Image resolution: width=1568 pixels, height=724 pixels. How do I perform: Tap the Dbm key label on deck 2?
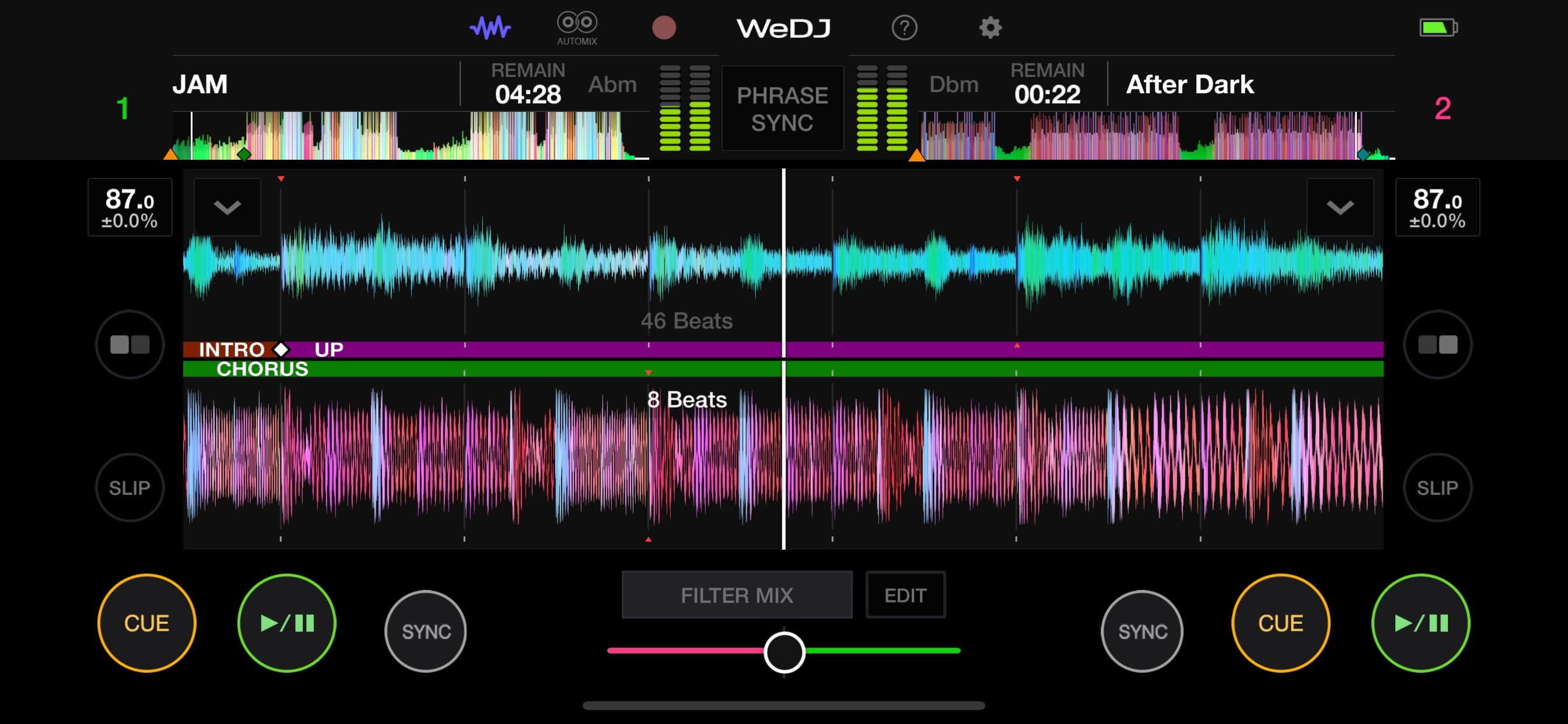point(953,84)
